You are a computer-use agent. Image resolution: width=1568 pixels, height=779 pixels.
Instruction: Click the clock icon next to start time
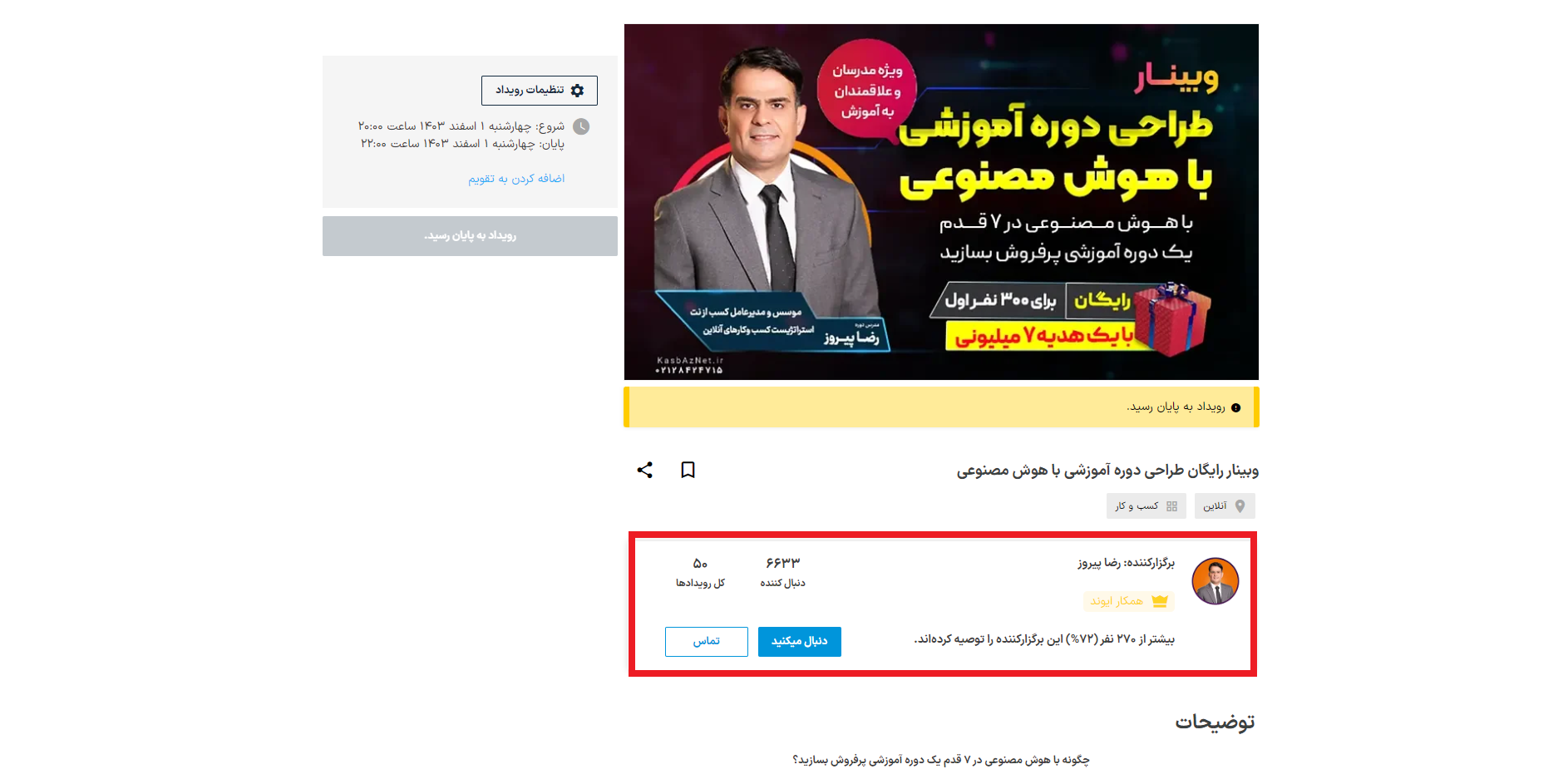click(581, 126)
